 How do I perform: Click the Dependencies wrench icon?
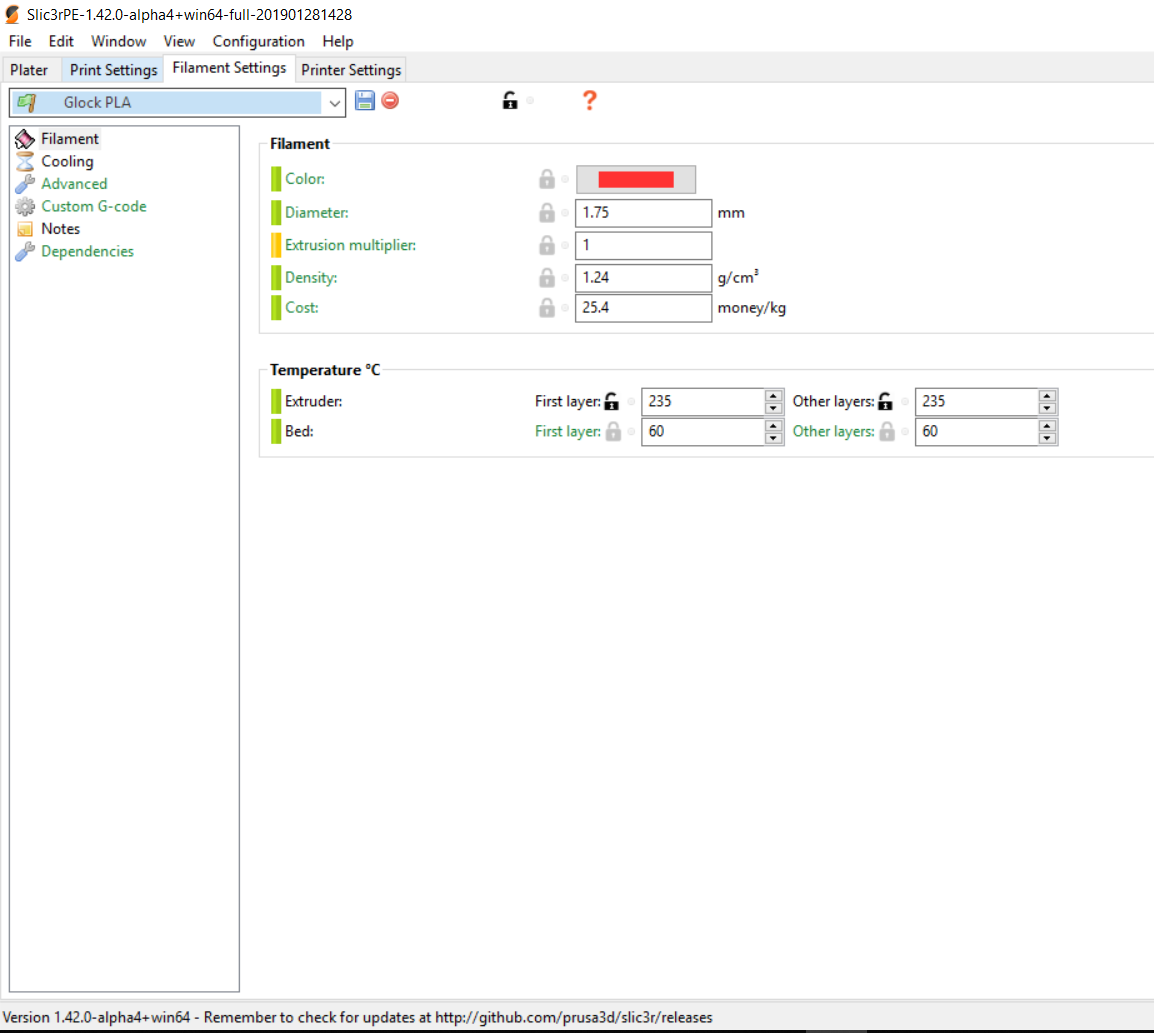point(25,252)
